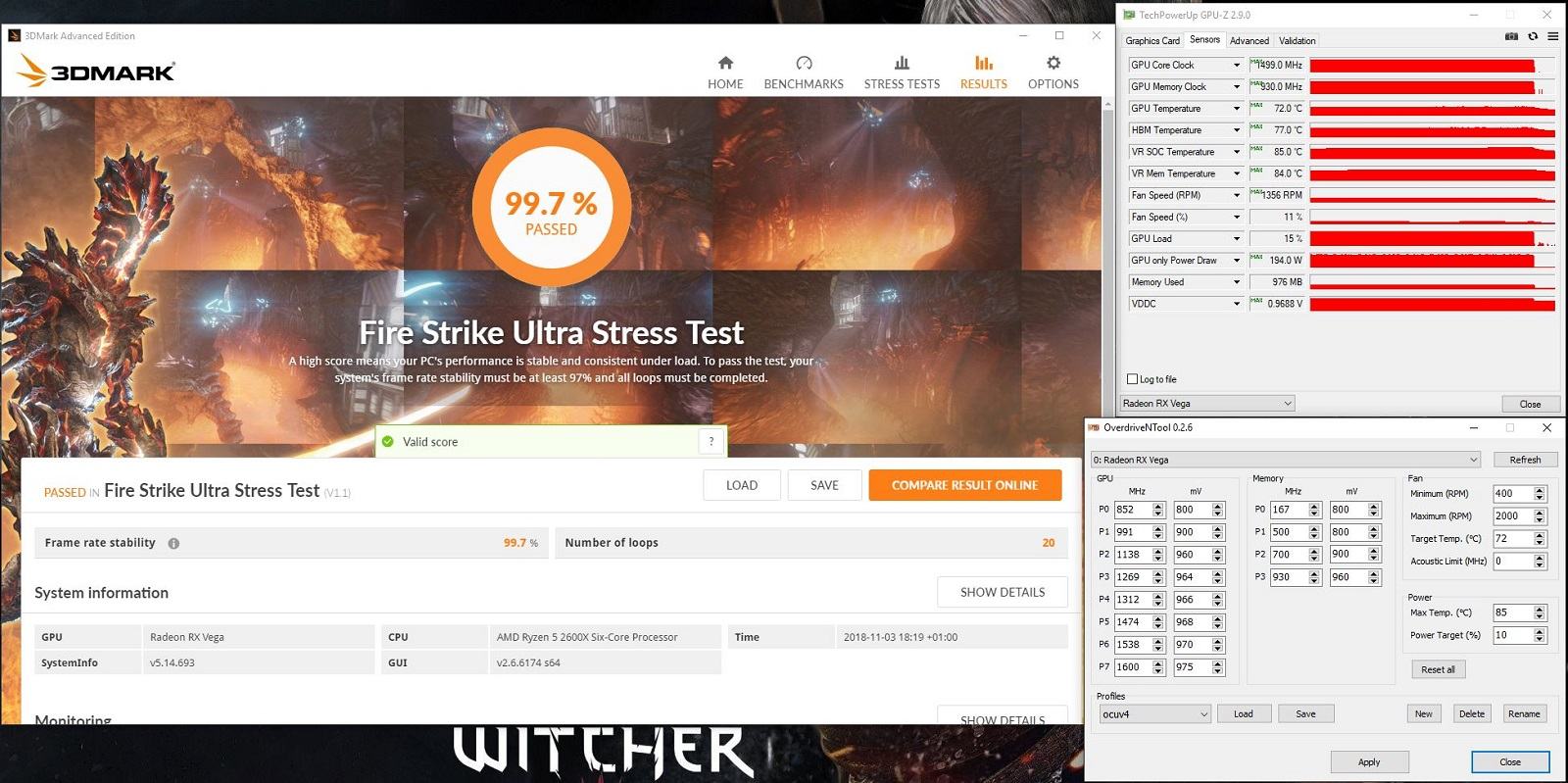
Task: Switch to the Results section
Action: 984,73
